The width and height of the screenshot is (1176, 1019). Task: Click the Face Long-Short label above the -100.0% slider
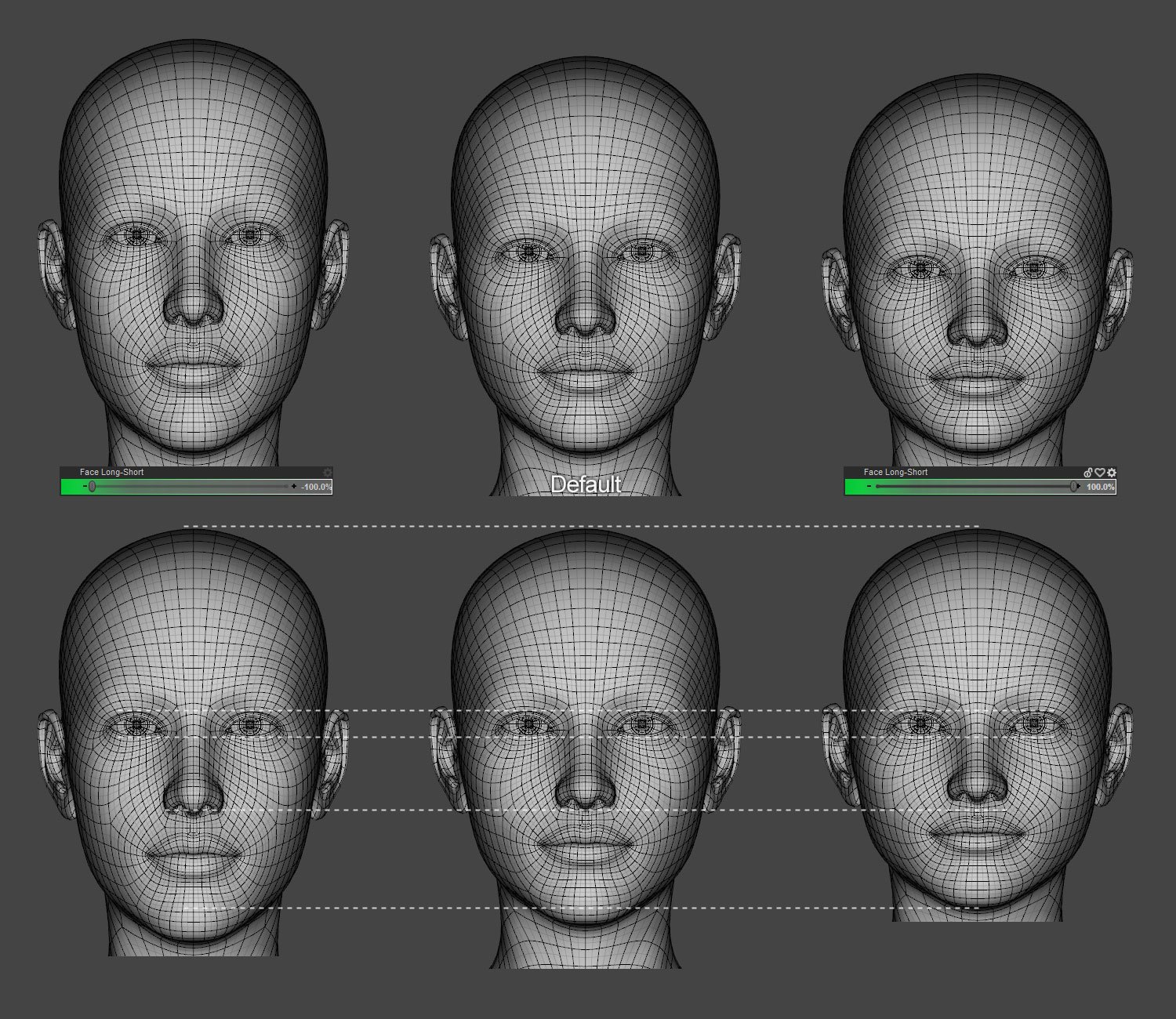111,472
